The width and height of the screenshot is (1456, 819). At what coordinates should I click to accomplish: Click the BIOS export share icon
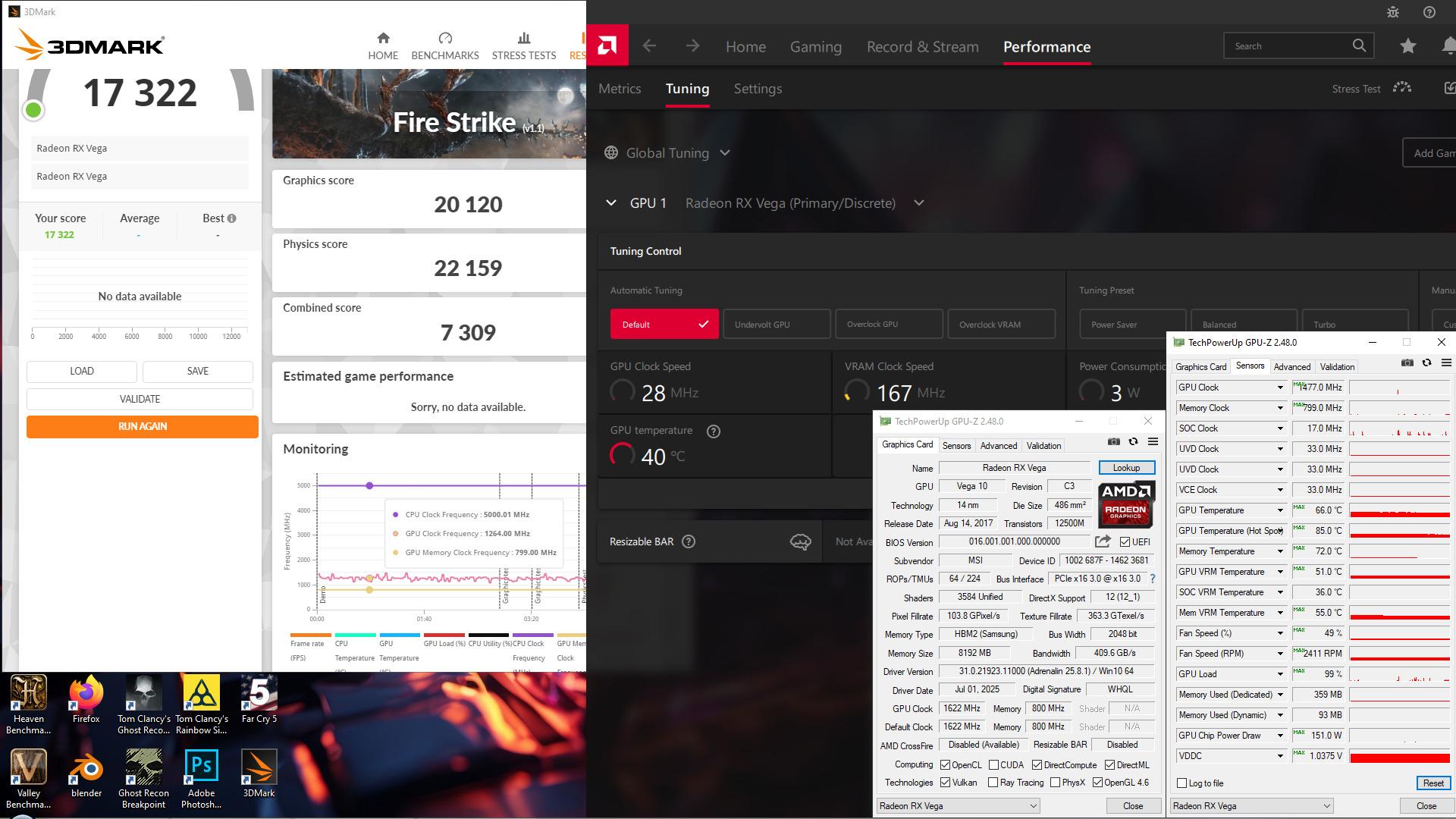tap(1103, 541)
